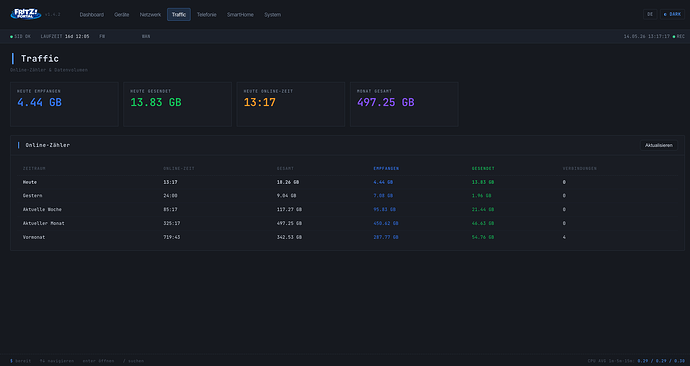Click the Zeitraum column header
The image size is (690, 366).
click(34, 168)
